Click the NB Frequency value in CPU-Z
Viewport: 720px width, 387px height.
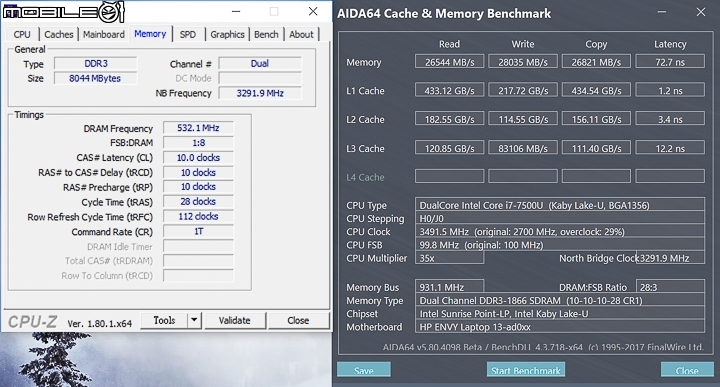260,93
